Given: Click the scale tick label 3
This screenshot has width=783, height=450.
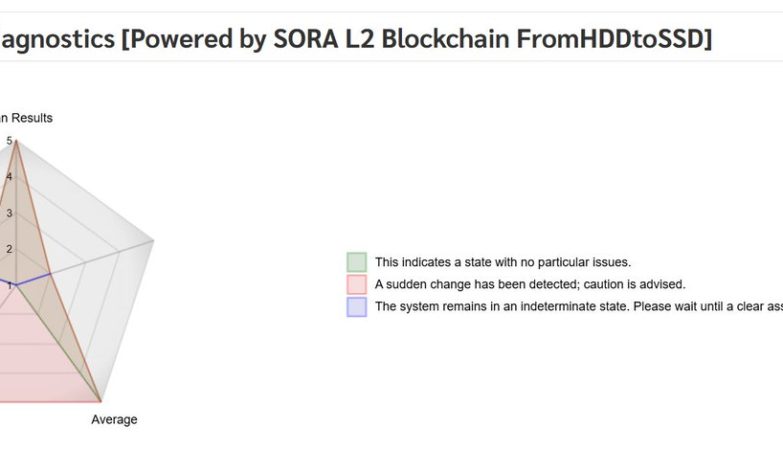Looking at the screenshot, I should 9,213.
